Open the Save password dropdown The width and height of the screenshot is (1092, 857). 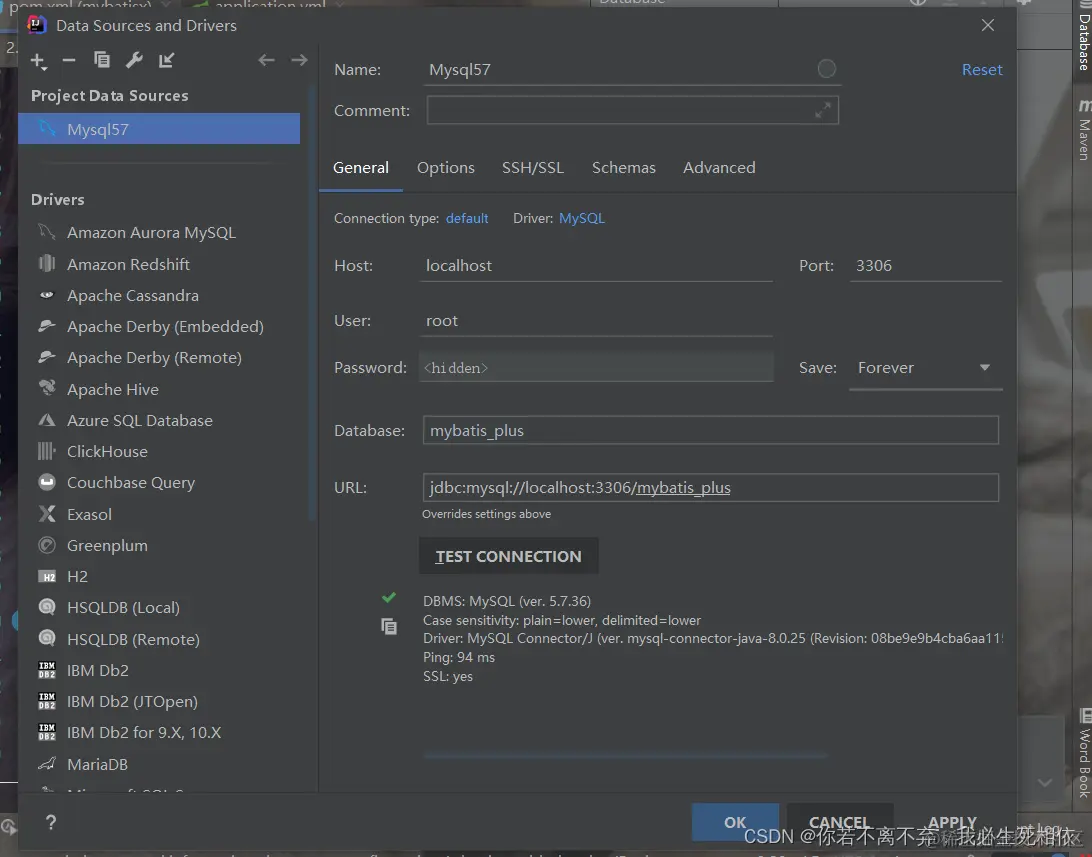tap(925, 368)
